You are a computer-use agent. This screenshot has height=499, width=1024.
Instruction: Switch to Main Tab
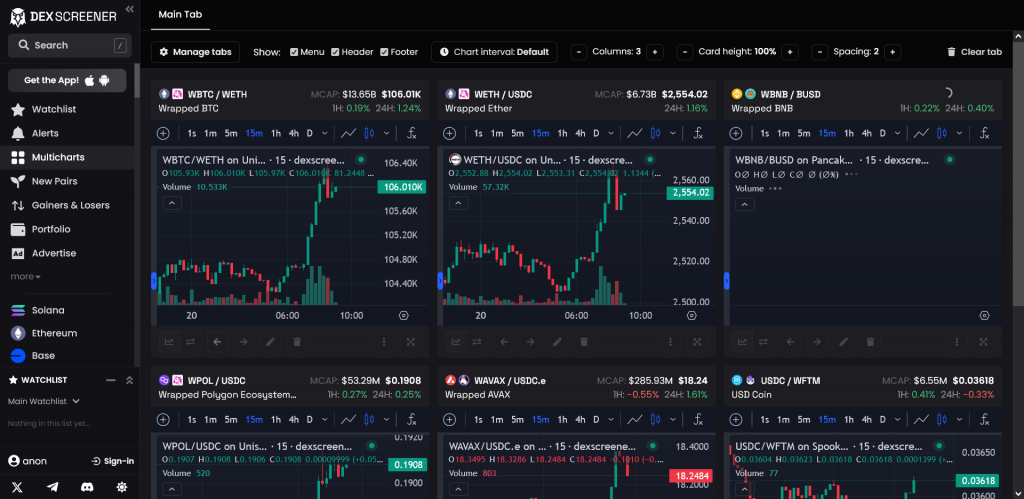(x=180, y=14)
